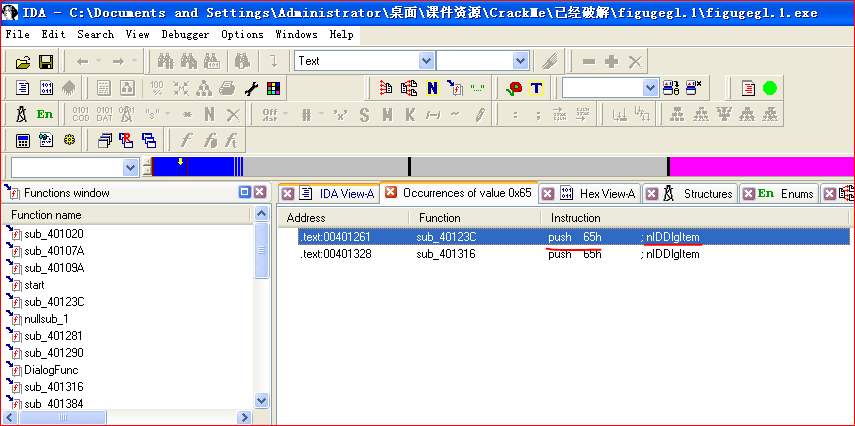The height and width of the screenshot is (426, 855).
Task: Click the red-lined document icon
Action: [749, 88]
